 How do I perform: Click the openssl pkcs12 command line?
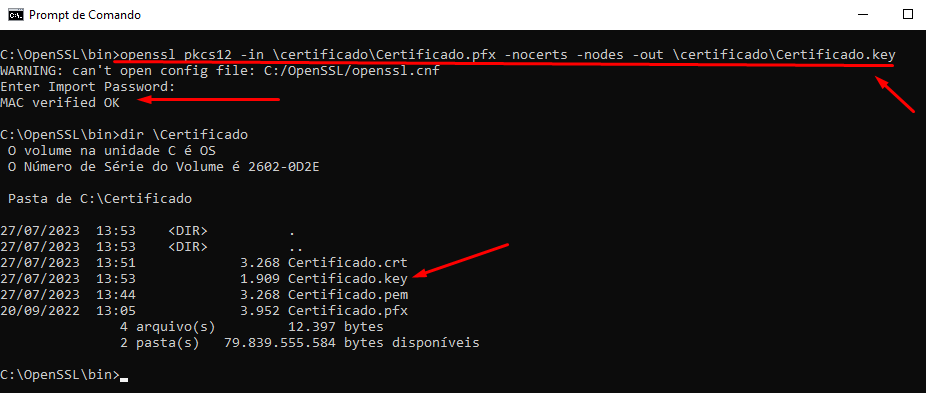coord(448,55)
